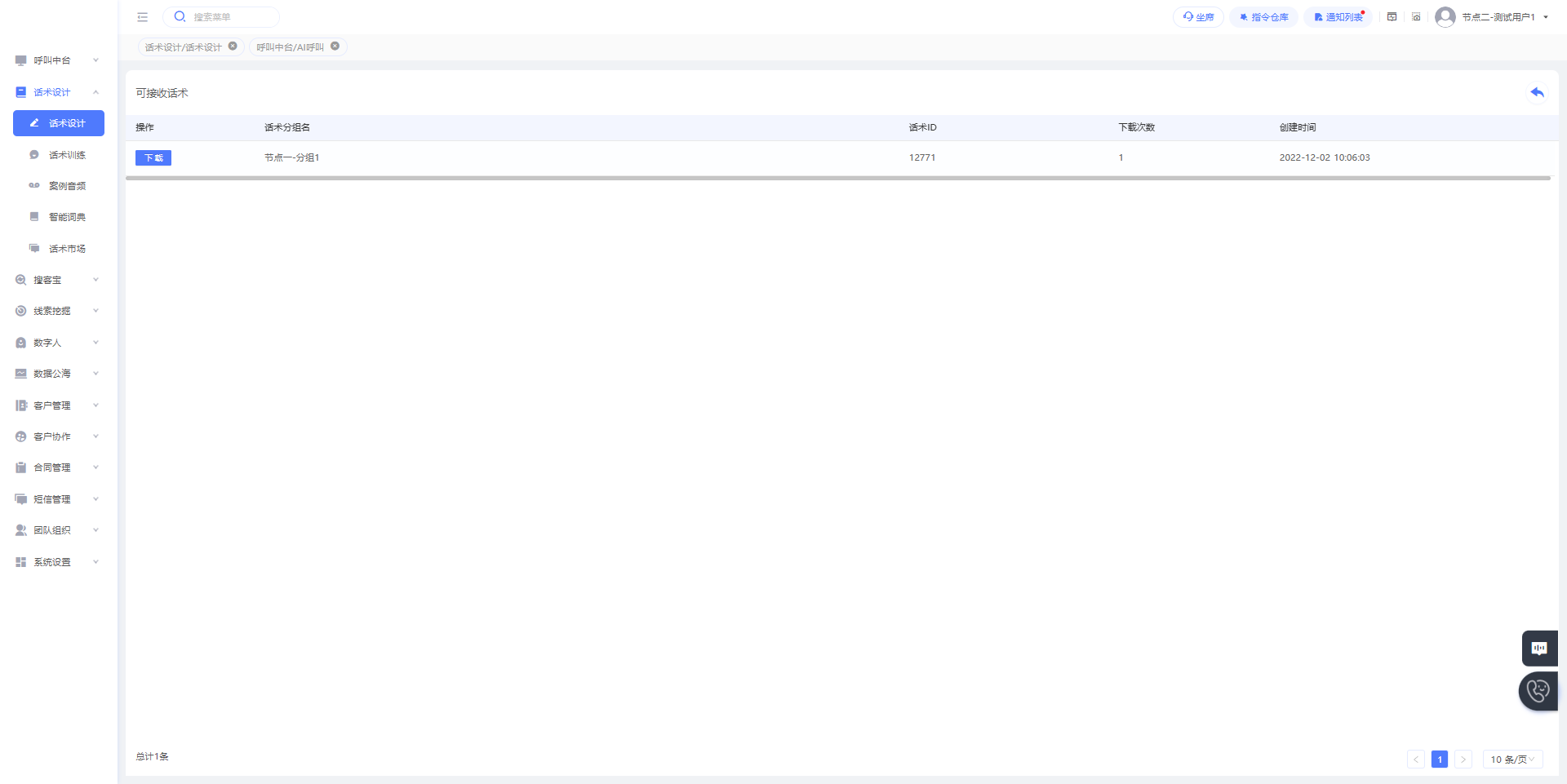Click the 智能词典 book icon
This screenshot has height=784, width=1567.
(34, 217)
